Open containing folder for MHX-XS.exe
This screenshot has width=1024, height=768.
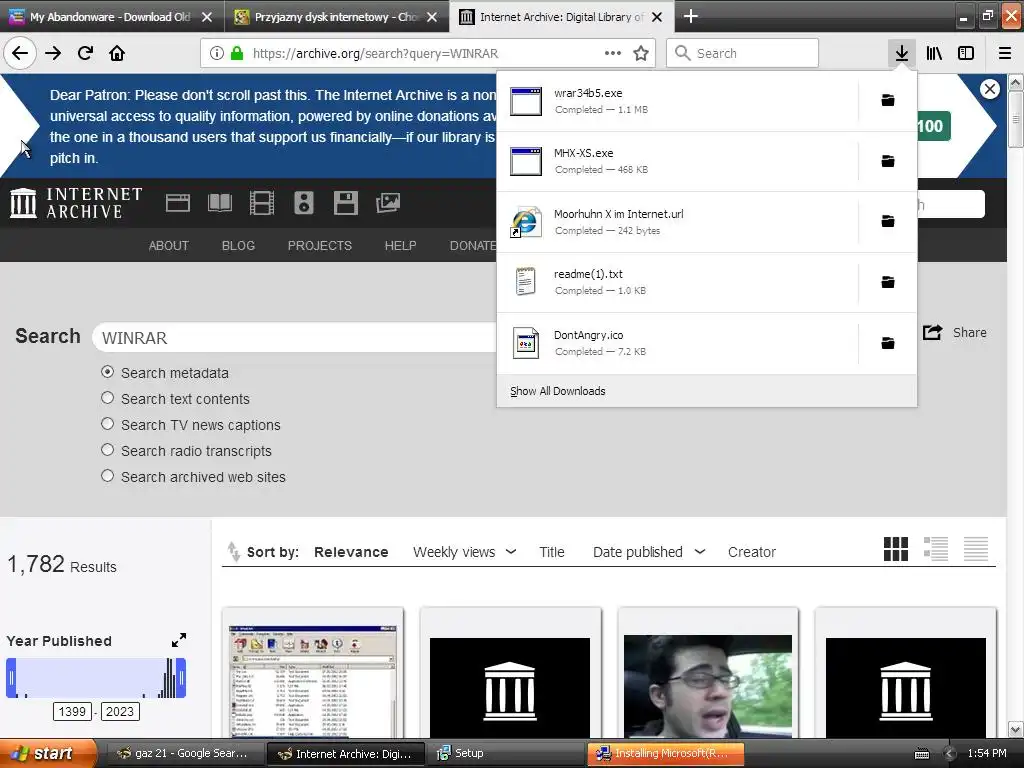[888, 161]
